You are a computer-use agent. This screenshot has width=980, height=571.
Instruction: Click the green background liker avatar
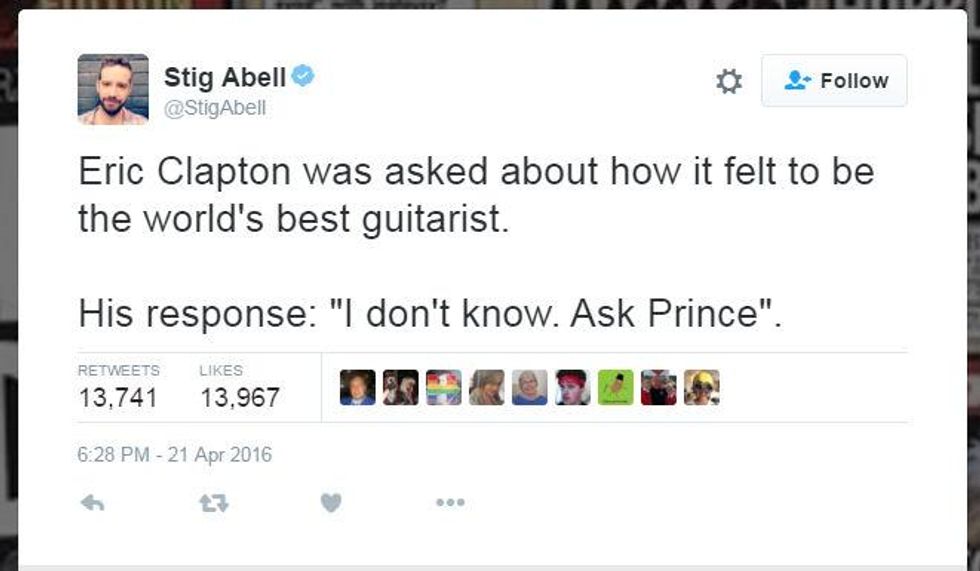point(615,388)
